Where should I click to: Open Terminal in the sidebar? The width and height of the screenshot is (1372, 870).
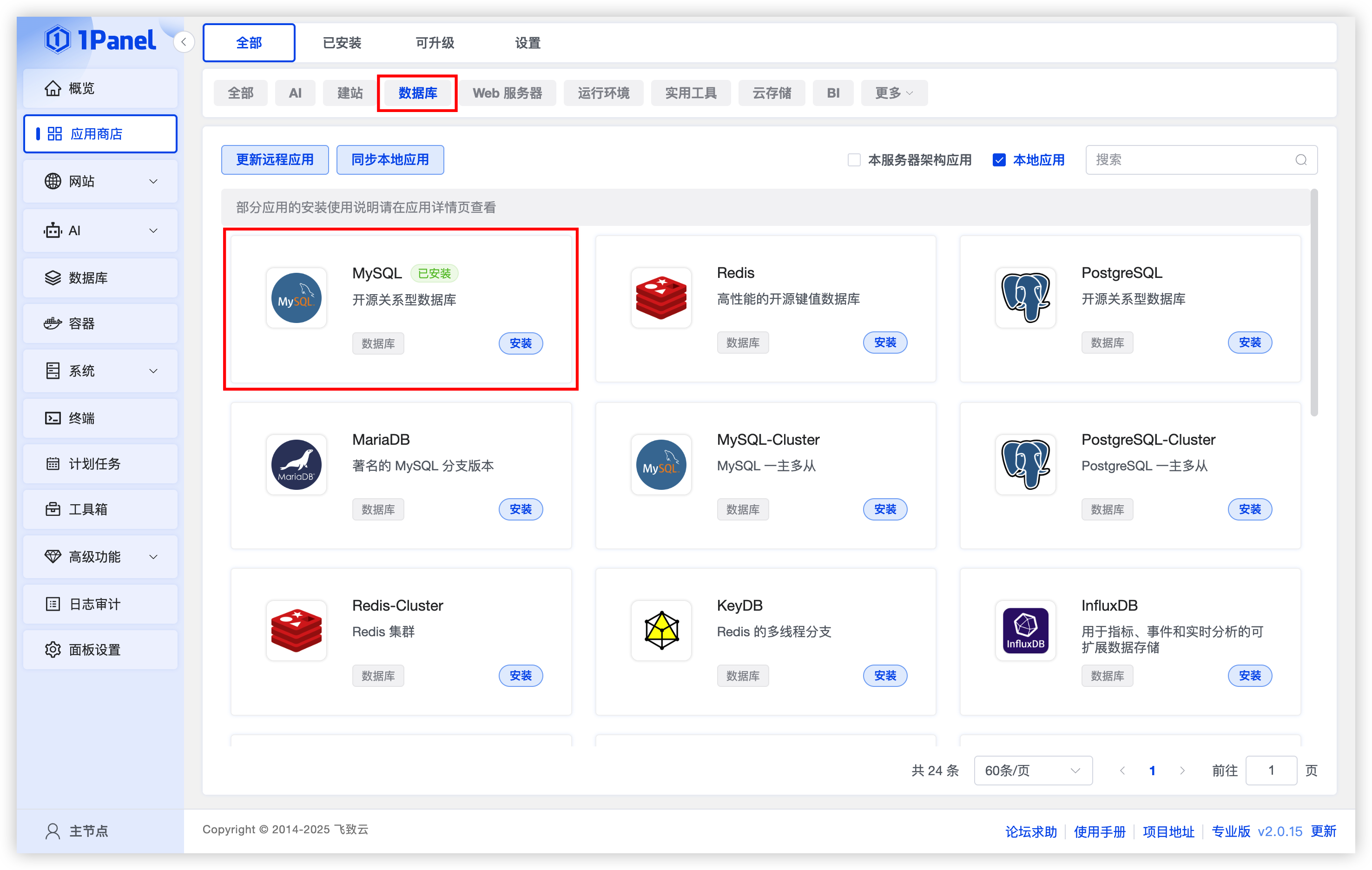[x=81, y=418]
